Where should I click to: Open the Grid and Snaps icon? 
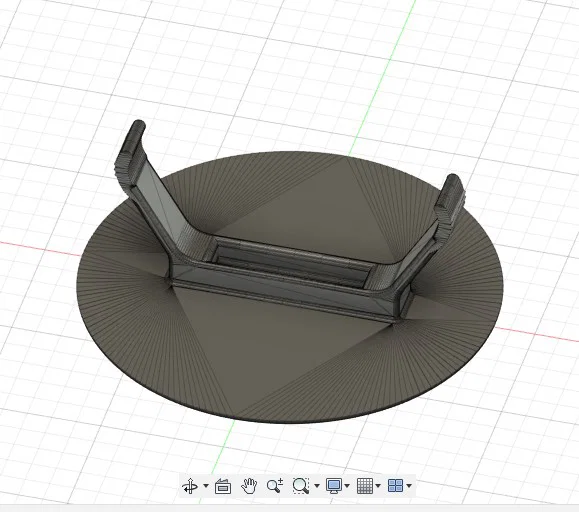[x=365, y=486]
